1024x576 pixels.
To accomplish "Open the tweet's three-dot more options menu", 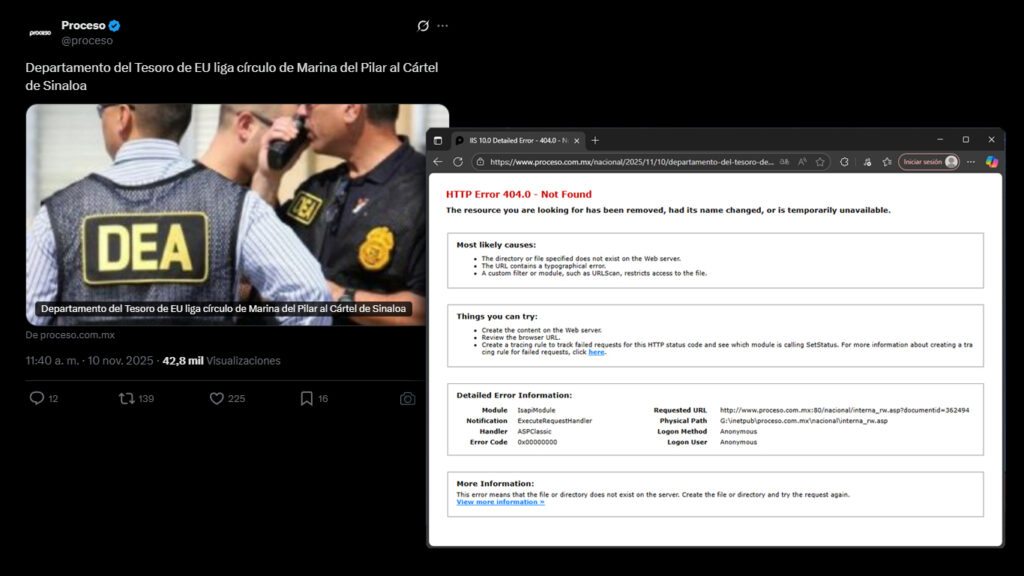I will click(443, 26).
